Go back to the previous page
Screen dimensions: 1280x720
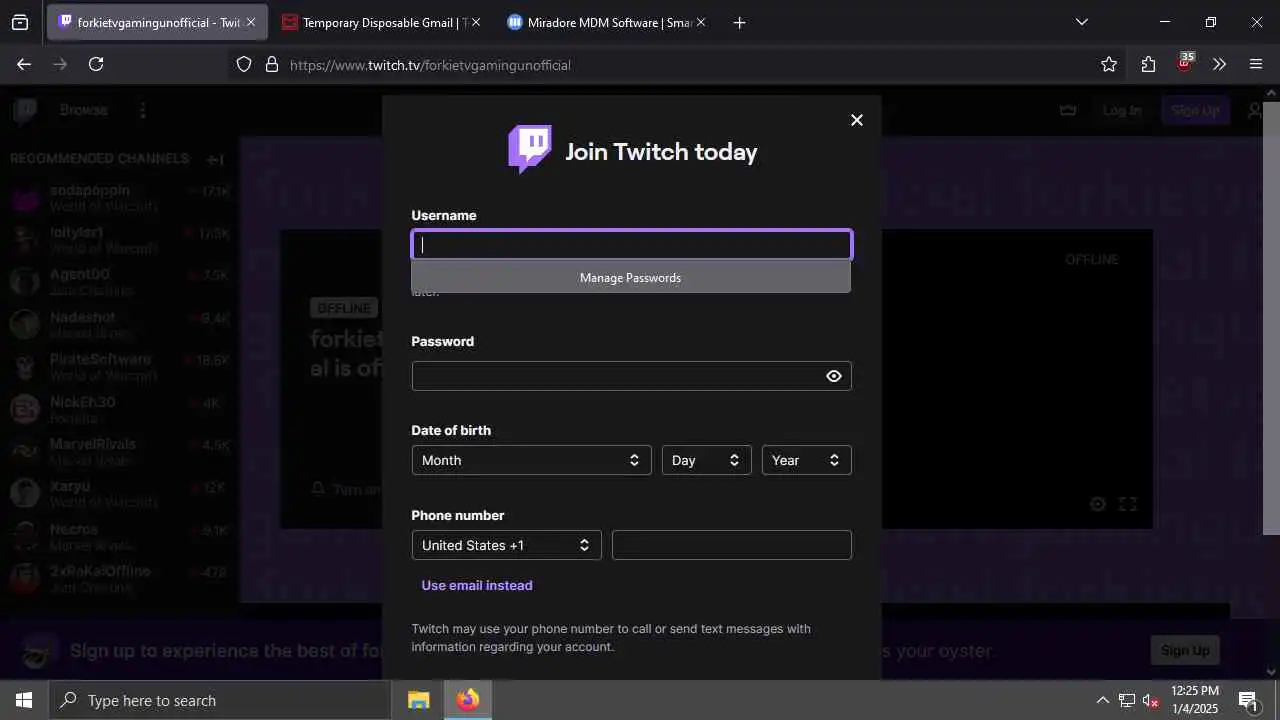(24, 64)
